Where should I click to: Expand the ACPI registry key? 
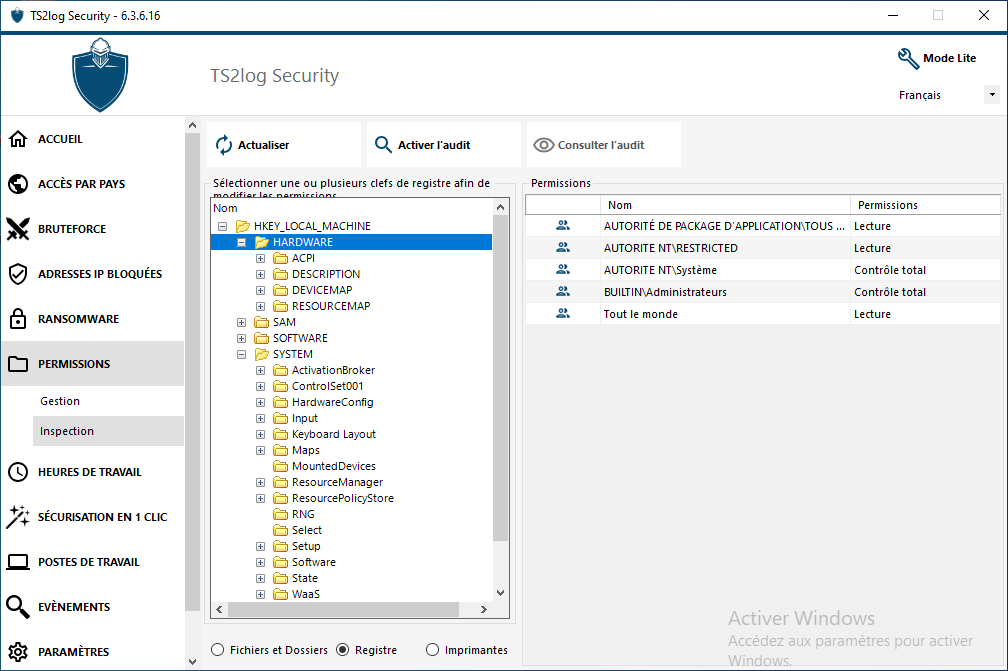pos(260,258)
